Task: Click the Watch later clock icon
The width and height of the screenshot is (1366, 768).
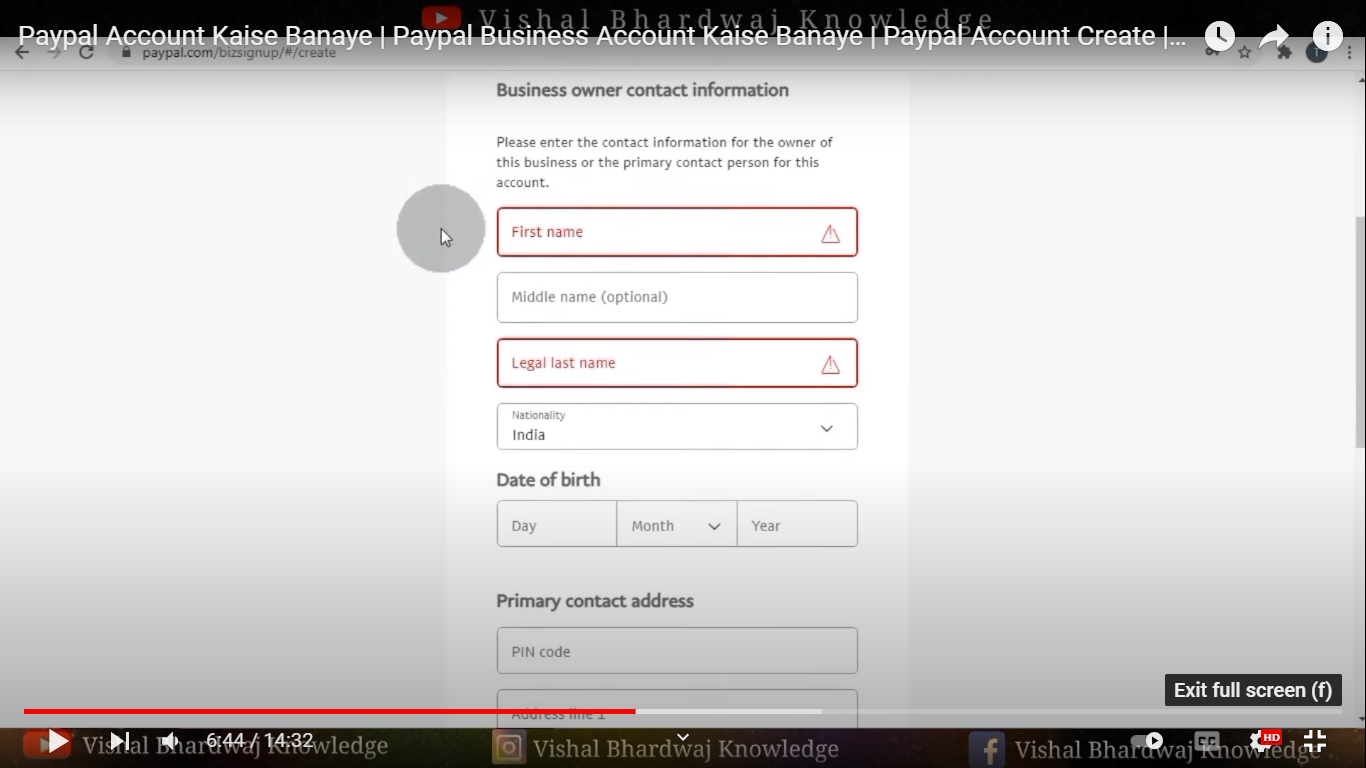Action: click(x=1219, y=37)
